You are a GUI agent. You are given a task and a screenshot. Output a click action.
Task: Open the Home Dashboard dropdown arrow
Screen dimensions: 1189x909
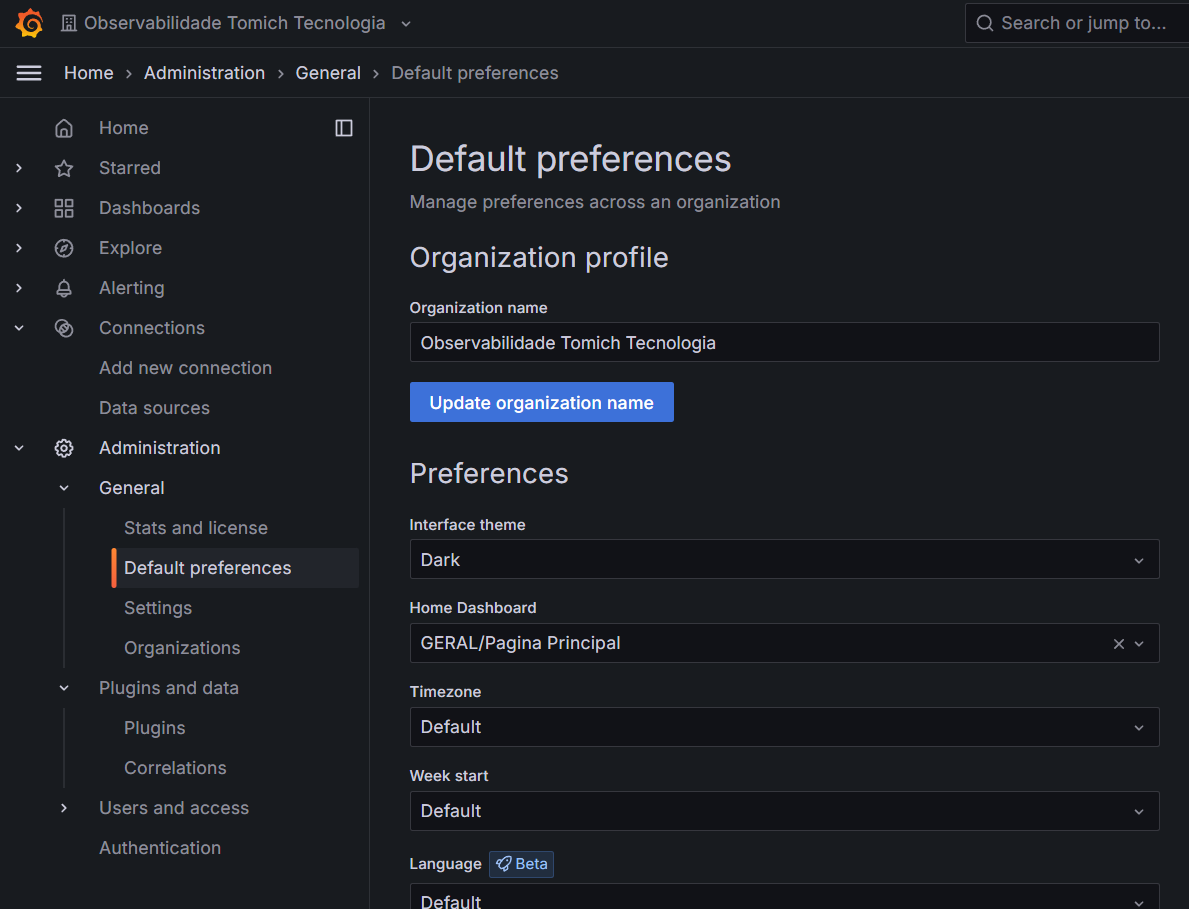1139,644
